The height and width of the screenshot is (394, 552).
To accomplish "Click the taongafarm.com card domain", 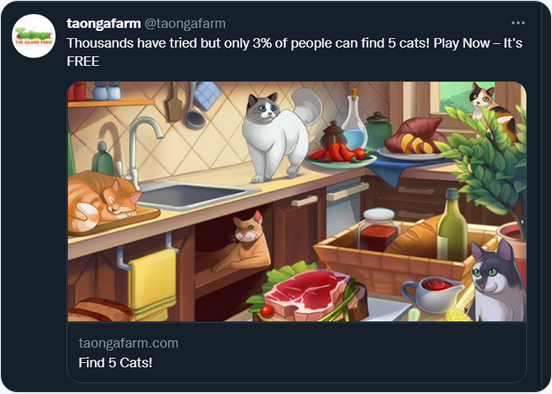I will pyautogui.click(x=128, y=343).
